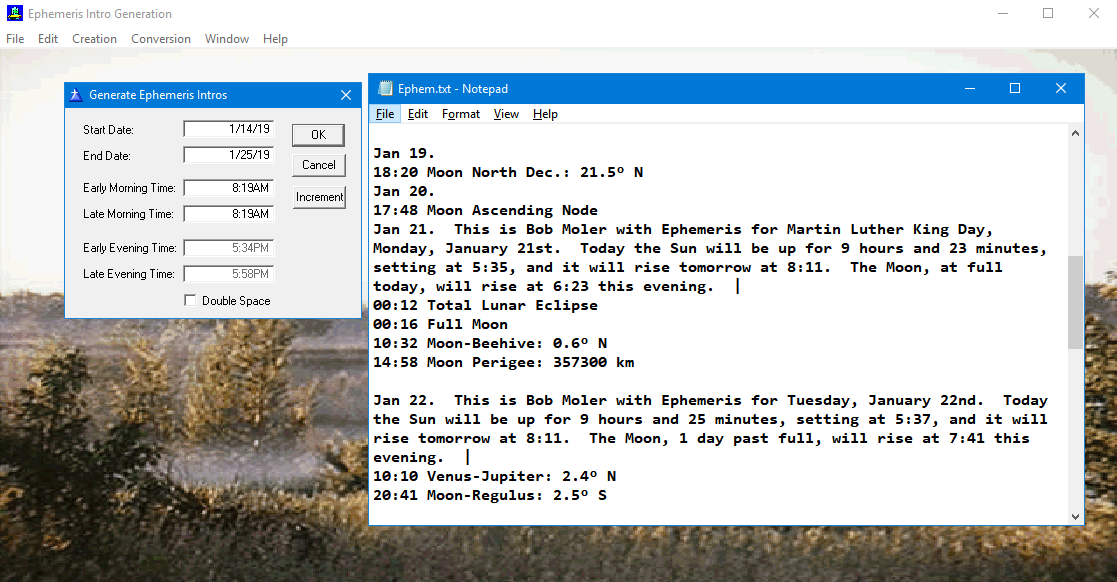Open the Creation menu

tap(94, 39)
